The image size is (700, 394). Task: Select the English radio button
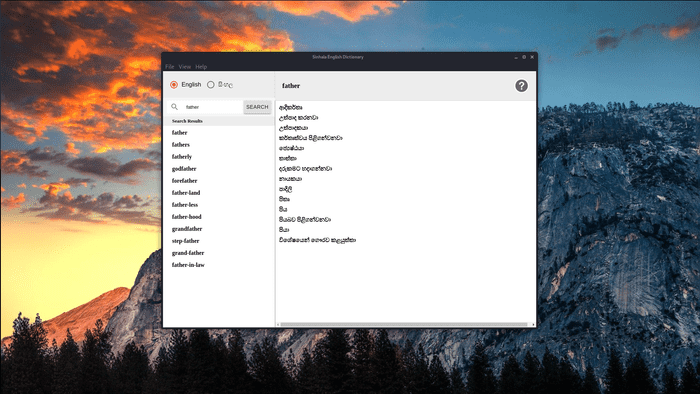[x=174, y=85]
